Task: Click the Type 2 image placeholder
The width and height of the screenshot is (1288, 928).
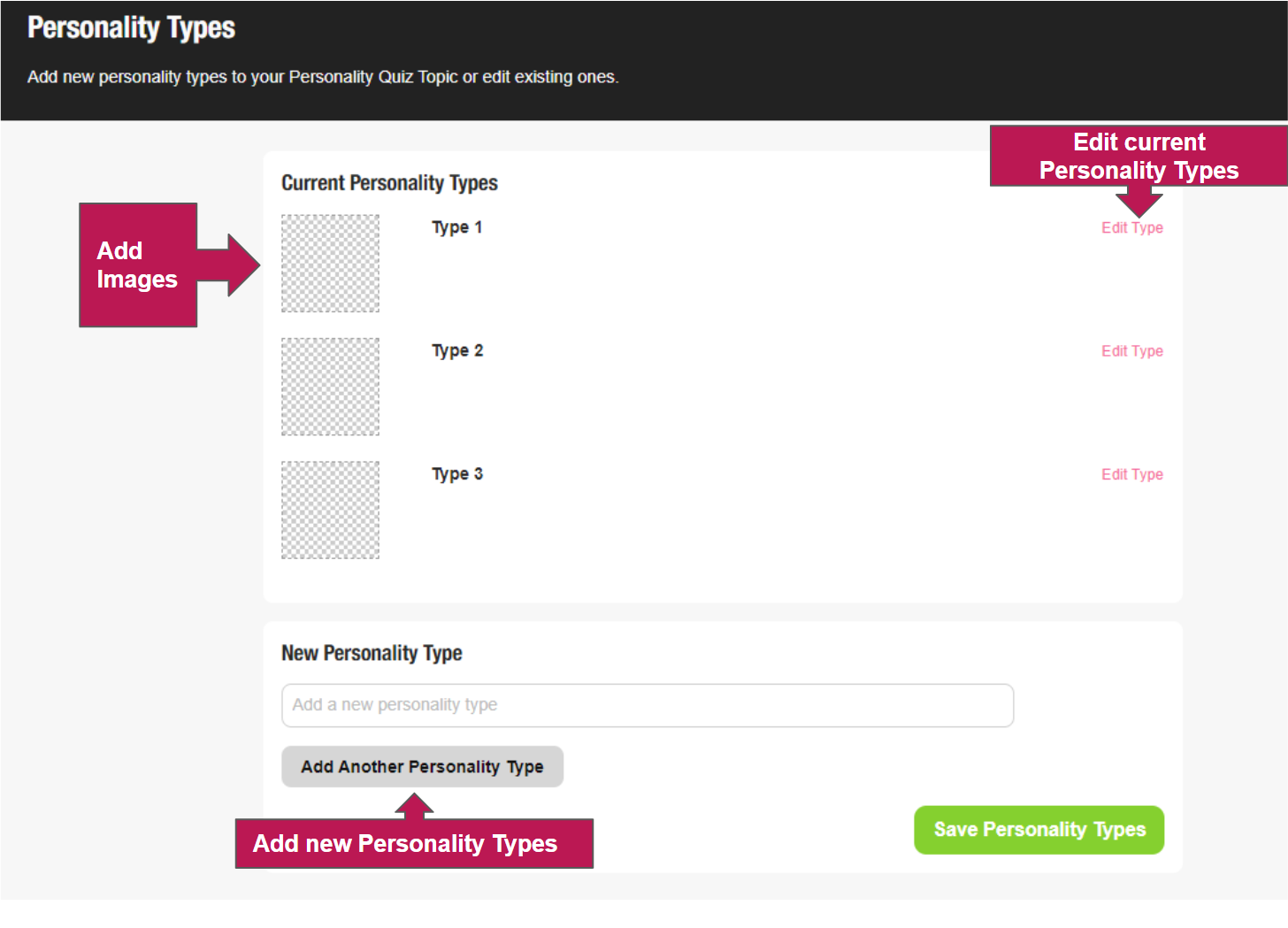Action: (x=330, y=387)
